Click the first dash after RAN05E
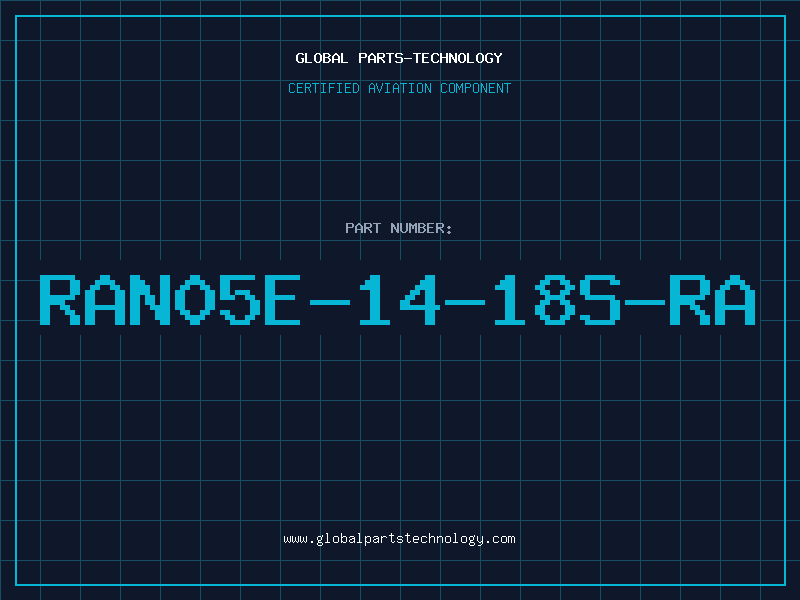The width and height of the screenshot is (800, 600). pyautogui.click(x=330, y=302)
